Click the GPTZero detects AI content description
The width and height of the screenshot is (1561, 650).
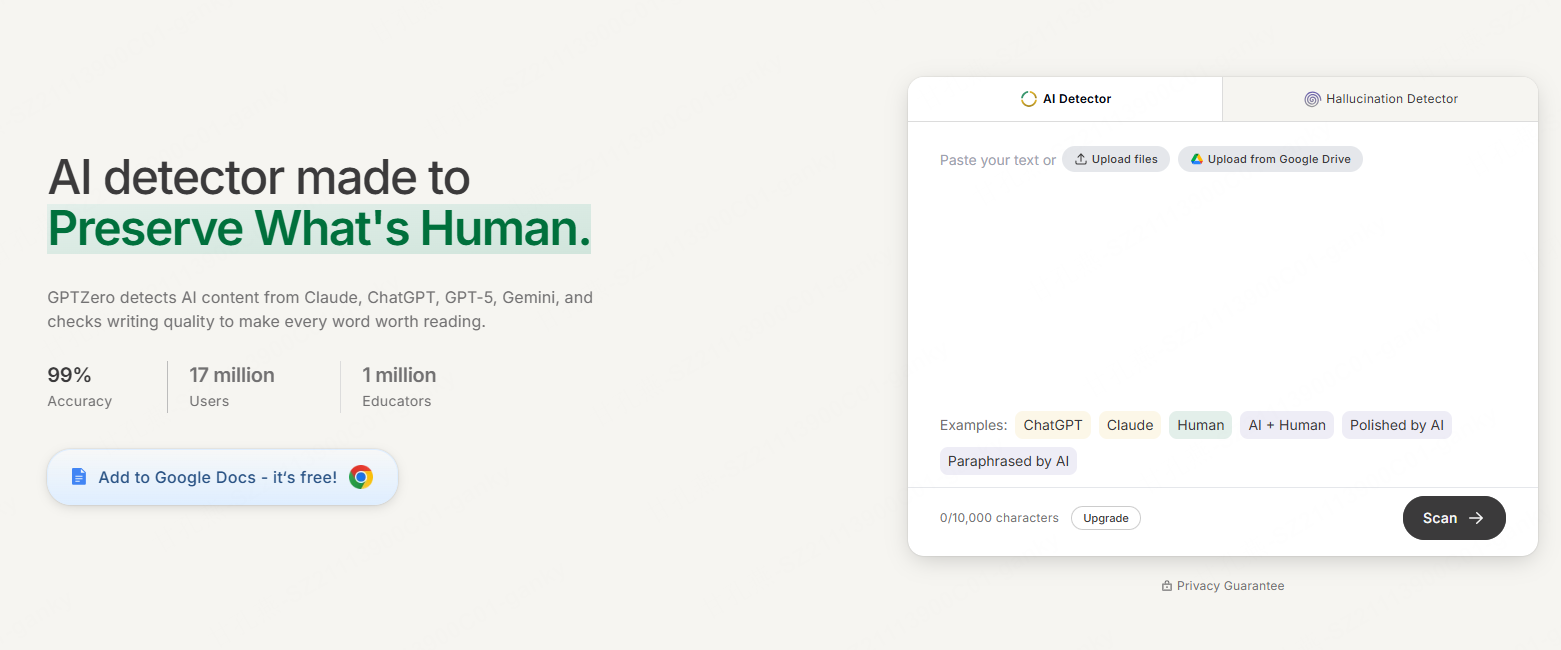point(320,310)
